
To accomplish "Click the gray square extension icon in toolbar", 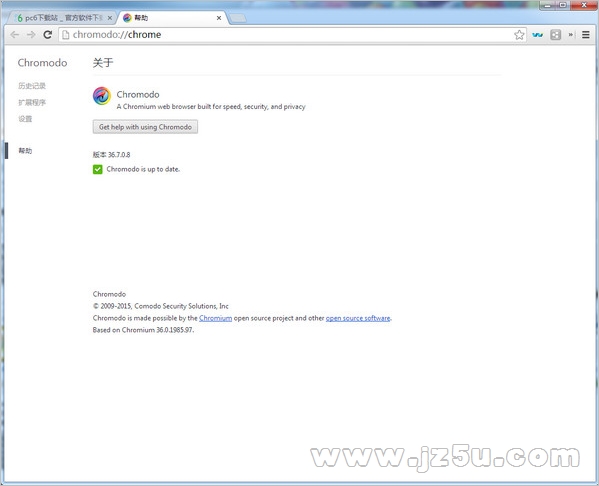I will [x=555, y=35].
